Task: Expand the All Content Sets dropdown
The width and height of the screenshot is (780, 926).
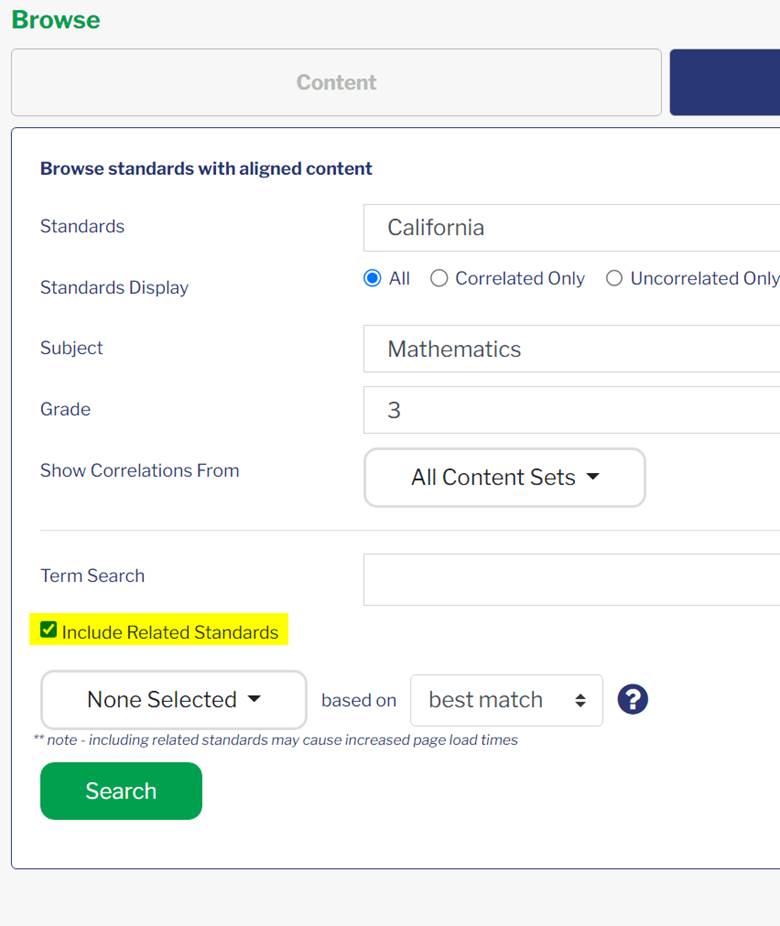Action: tap(505, 477)
